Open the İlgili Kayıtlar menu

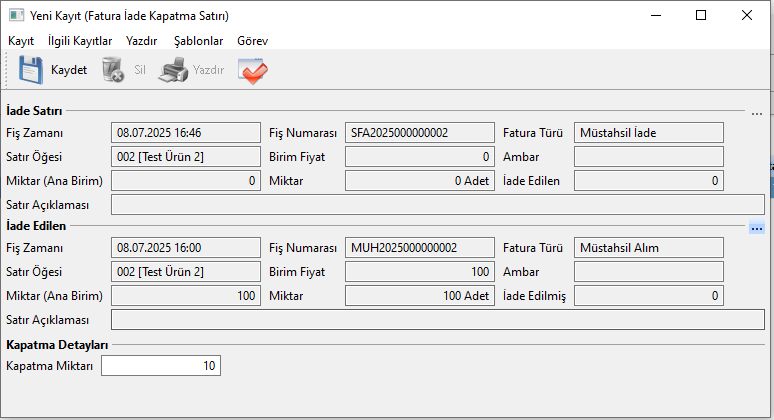click(80, 41)
